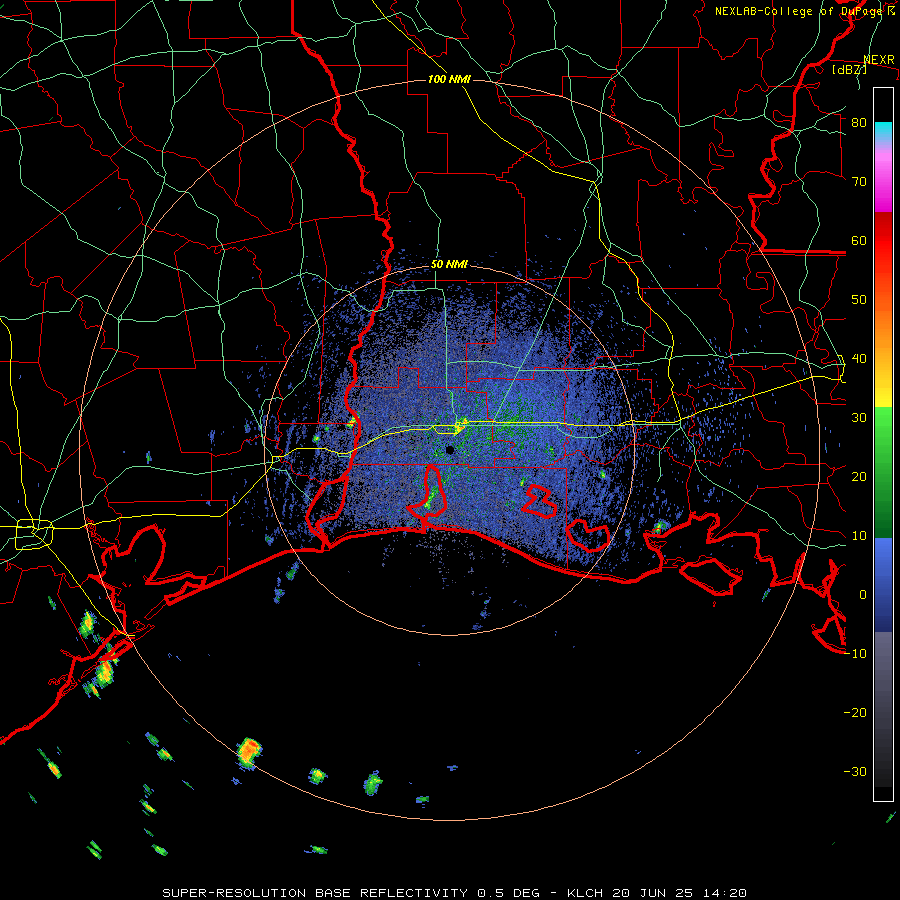900x900 pixels.
Task: Click the 0 value on dBZ scale
Action: [863, 595]
